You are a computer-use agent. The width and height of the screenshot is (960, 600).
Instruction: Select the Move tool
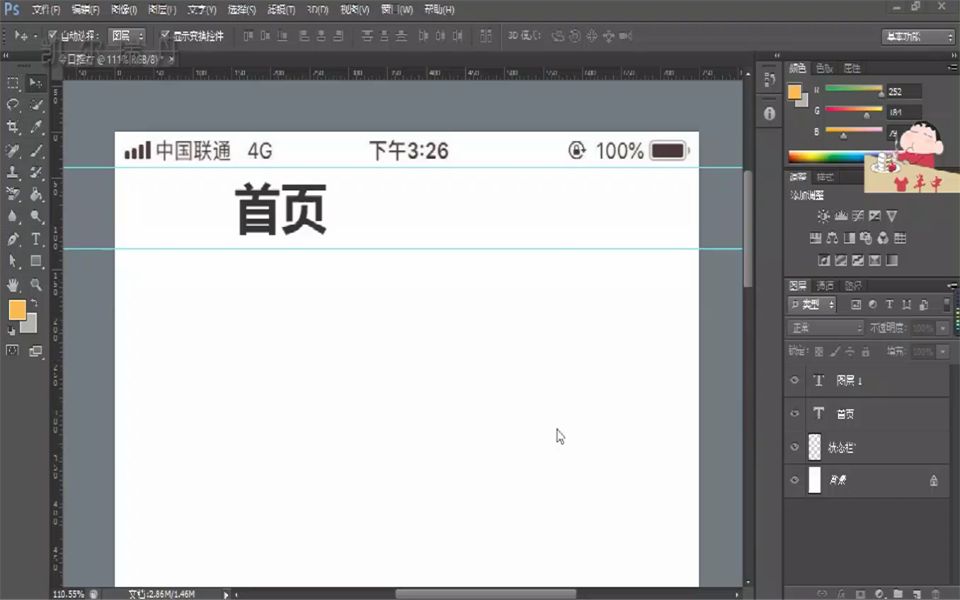click(33, 82)
